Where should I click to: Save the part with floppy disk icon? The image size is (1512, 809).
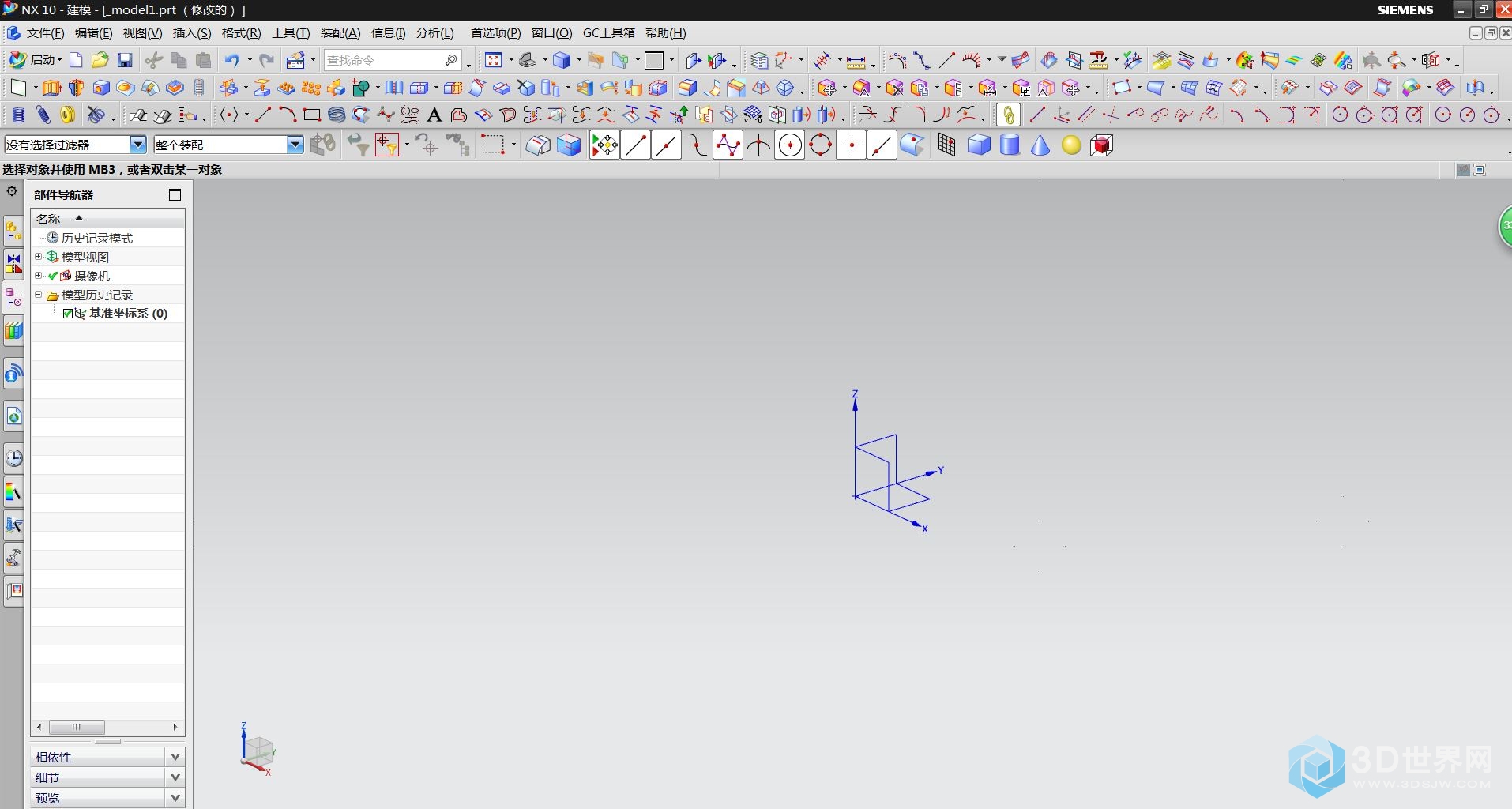tap(125, 60)
